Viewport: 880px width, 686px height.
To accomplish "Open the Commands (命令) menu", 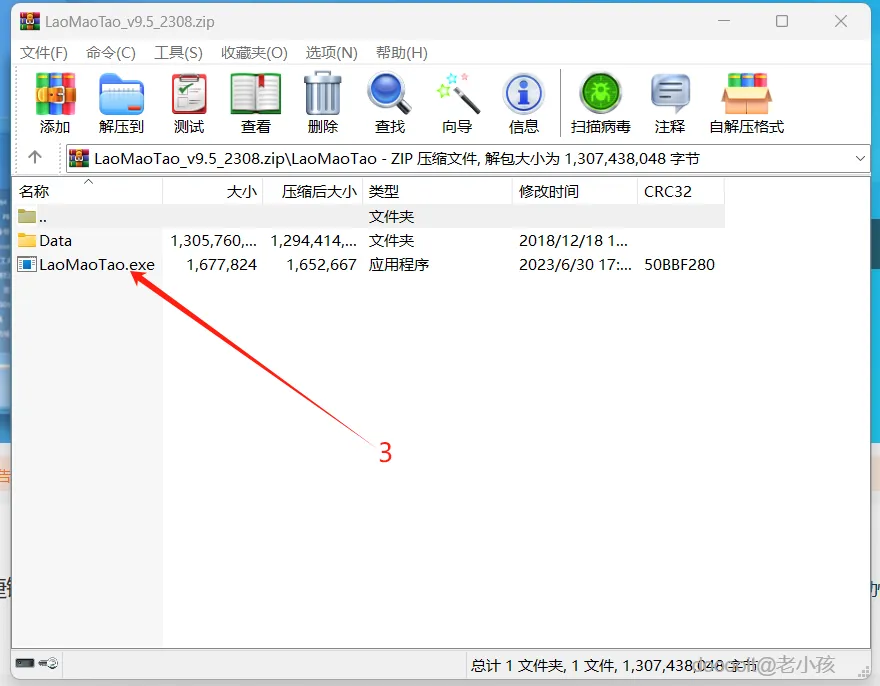I will (111, 53).
